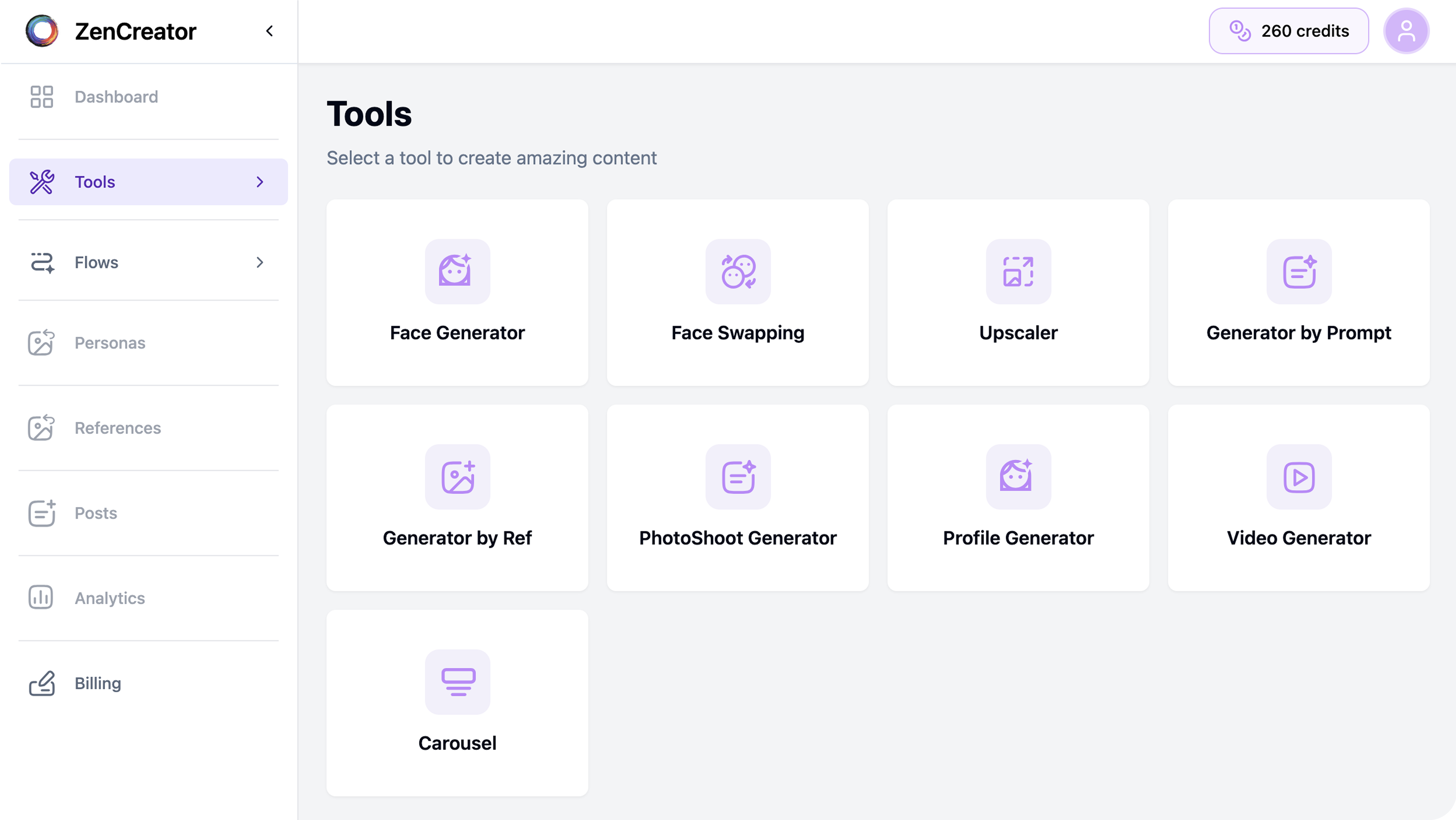Image resolution: width=1456 pixels, height=820 pixels.
Task: Select the Generator by Prompt icon
Action: 1298,272
